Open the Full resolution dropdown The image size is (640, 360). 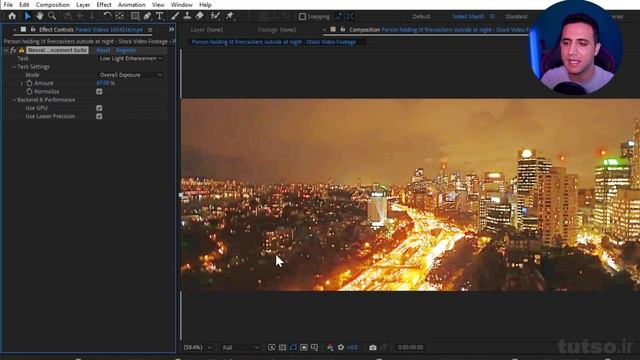pos(240,347)
